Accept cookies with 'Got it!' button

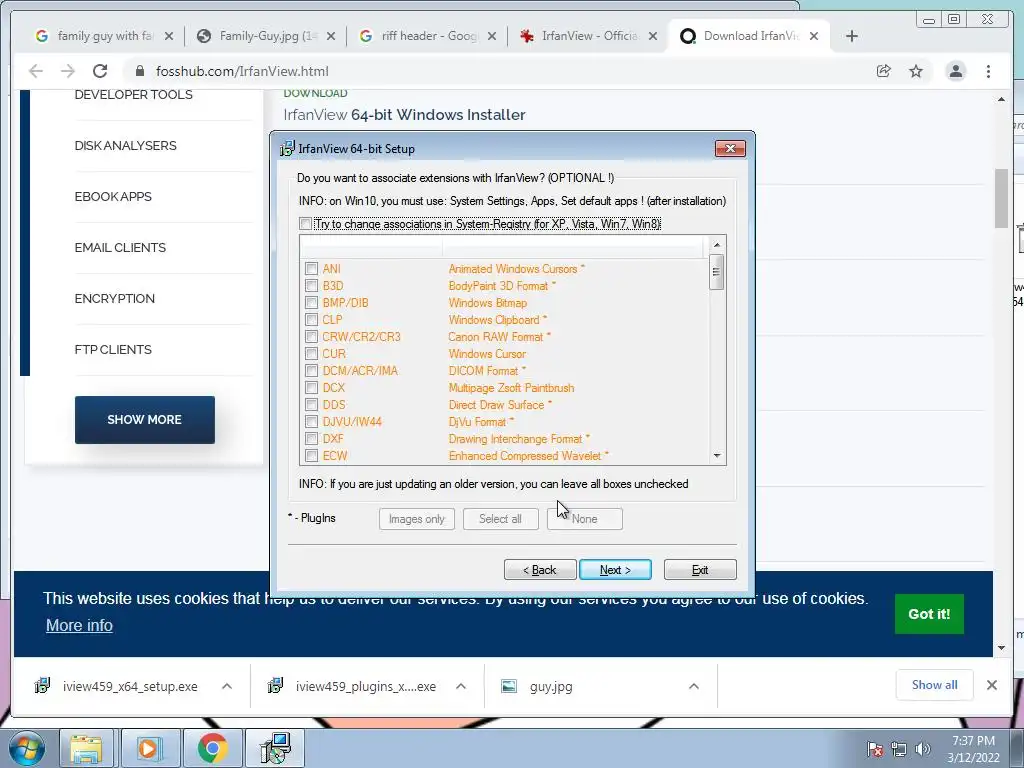pos(929,614)
